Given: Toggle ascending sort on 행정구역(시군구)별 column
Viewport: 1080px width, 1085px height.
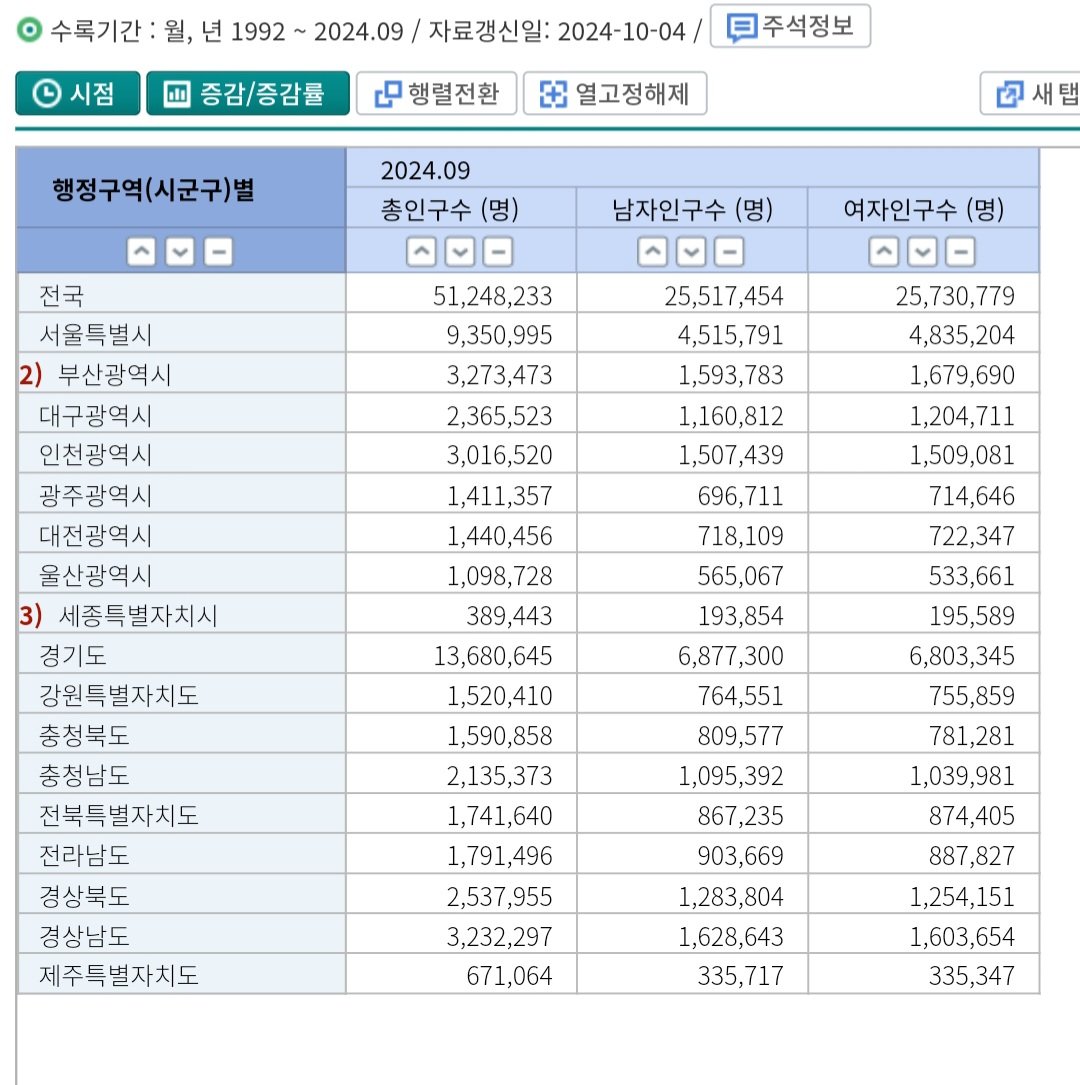Looking at the screenshot, I should (142, 252).
